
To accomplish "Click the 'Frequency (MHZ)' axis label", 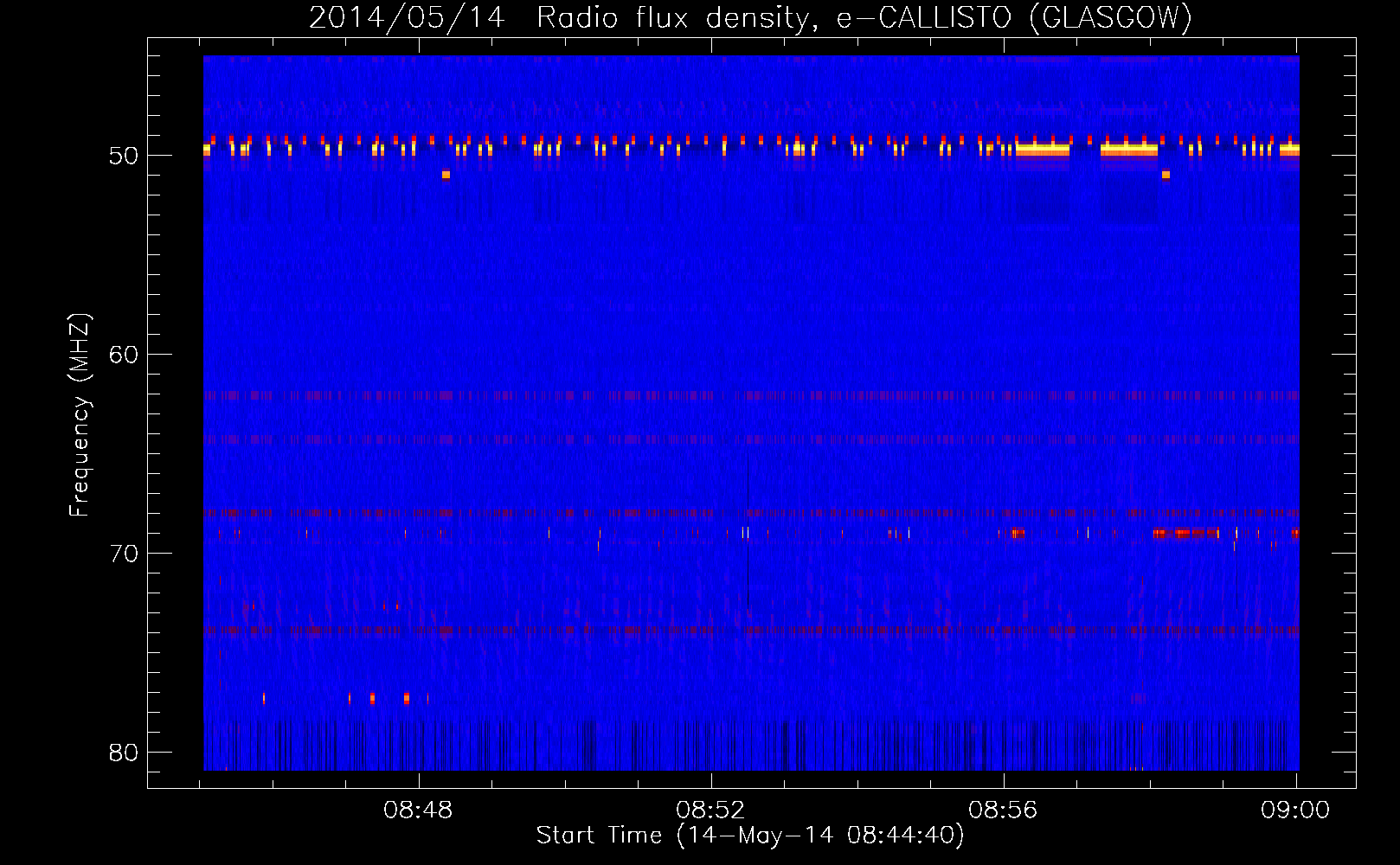I will 80,415.
